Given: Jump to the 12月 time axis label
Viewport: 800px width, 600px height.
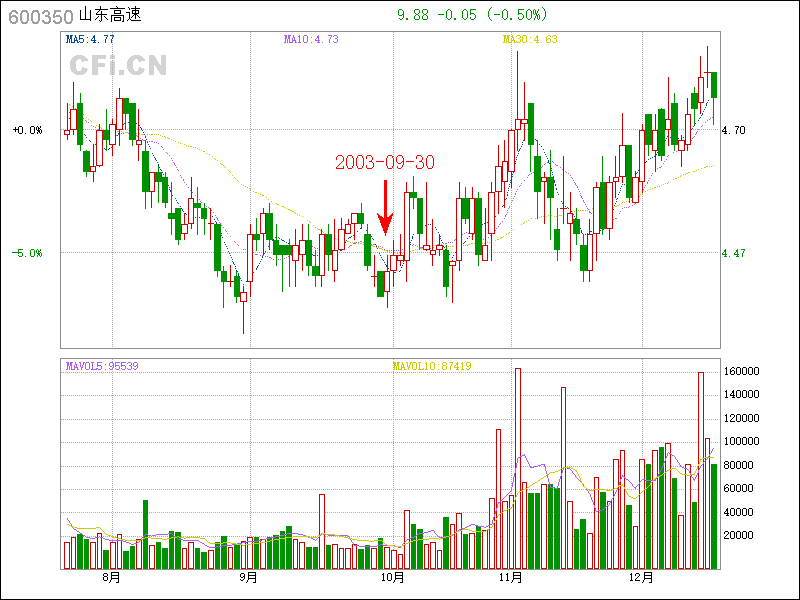Looking at the screenshot, I should coord(641,578).
